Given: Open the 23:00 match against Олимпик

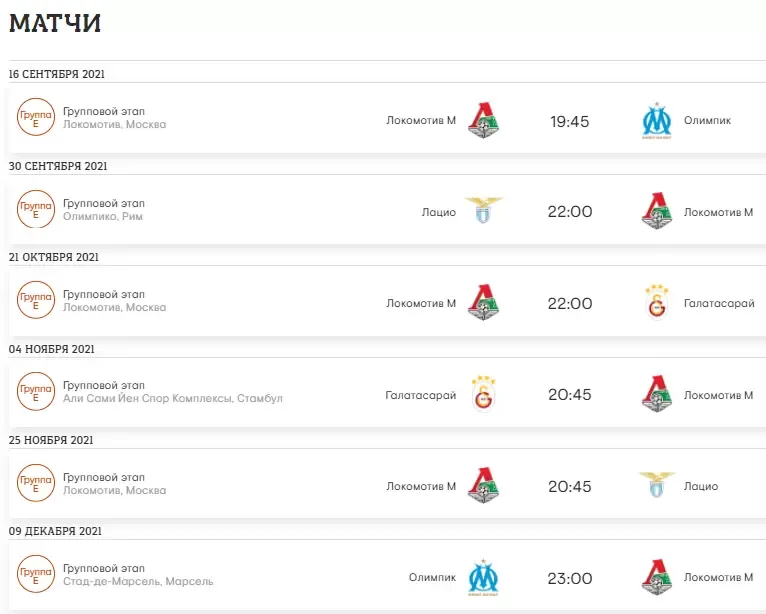Looking at the screenshot, I should pyautogui.click(x=570, y=578).
